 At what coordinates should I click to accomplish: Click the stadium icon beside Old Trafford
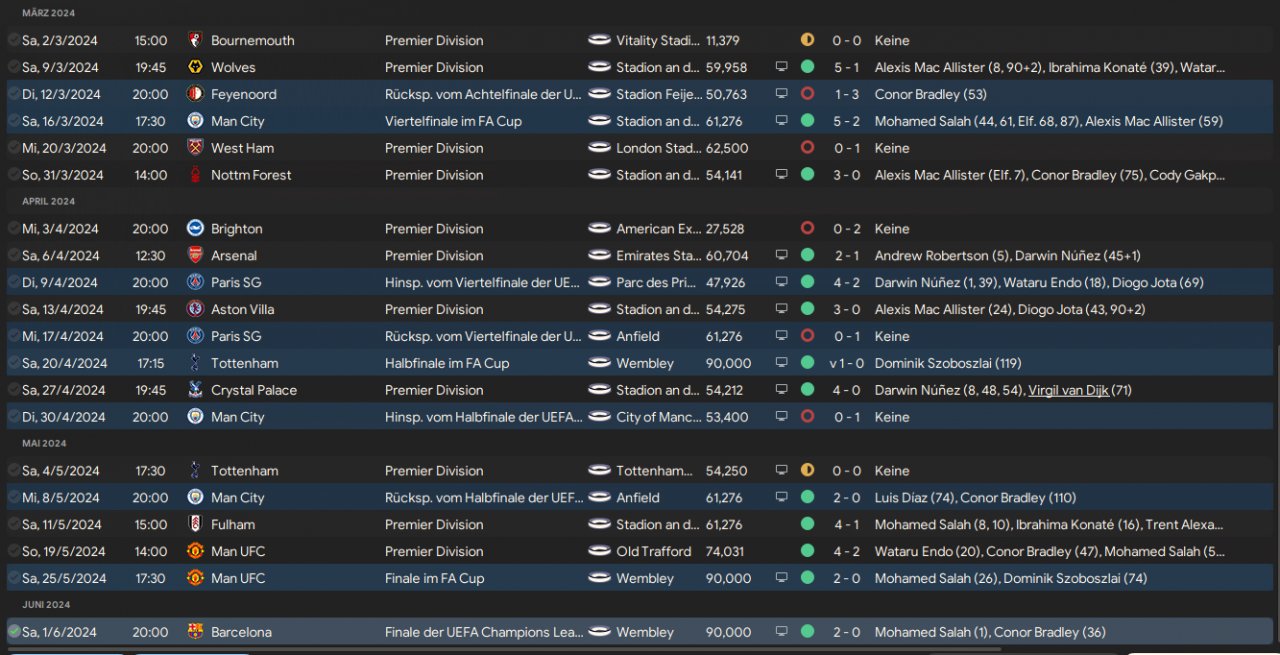tap(599, 551)
